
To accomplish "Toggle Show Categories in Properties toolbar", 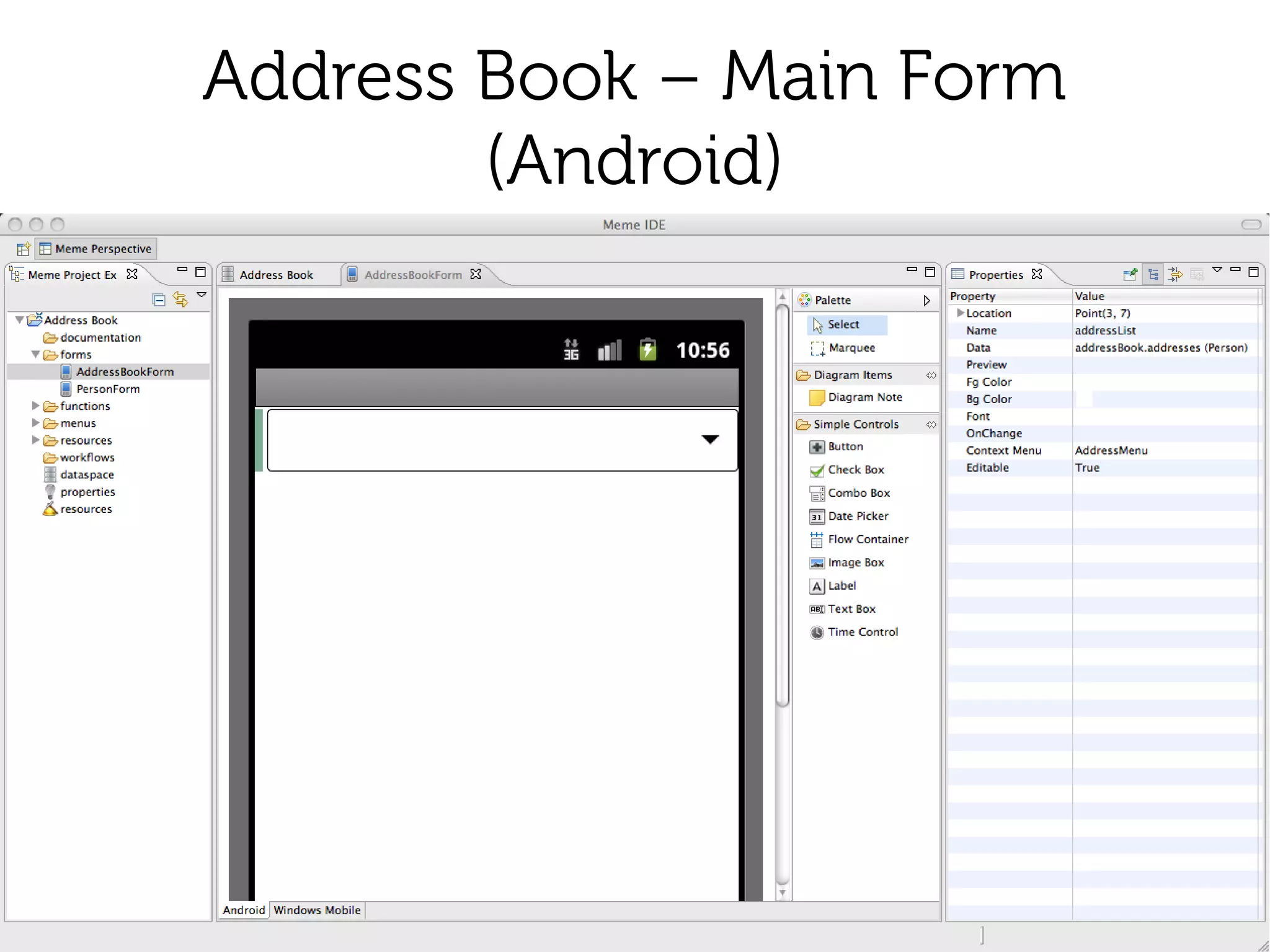I will pyautogui.click(x=1153, y=274).
